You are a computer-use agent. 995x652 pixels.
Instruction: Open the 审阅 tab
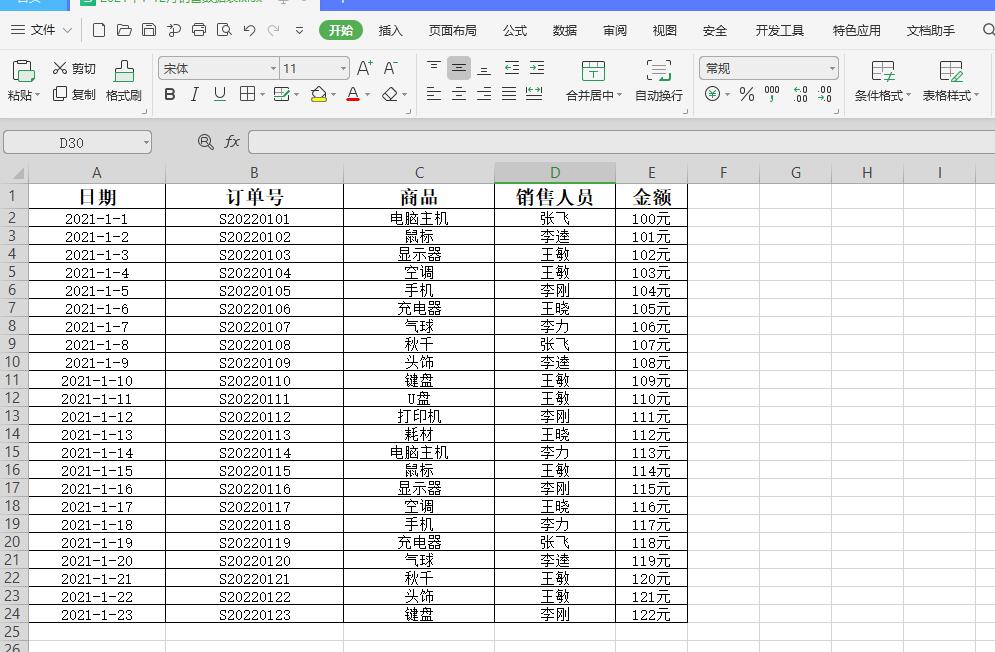tap(614, 30)
